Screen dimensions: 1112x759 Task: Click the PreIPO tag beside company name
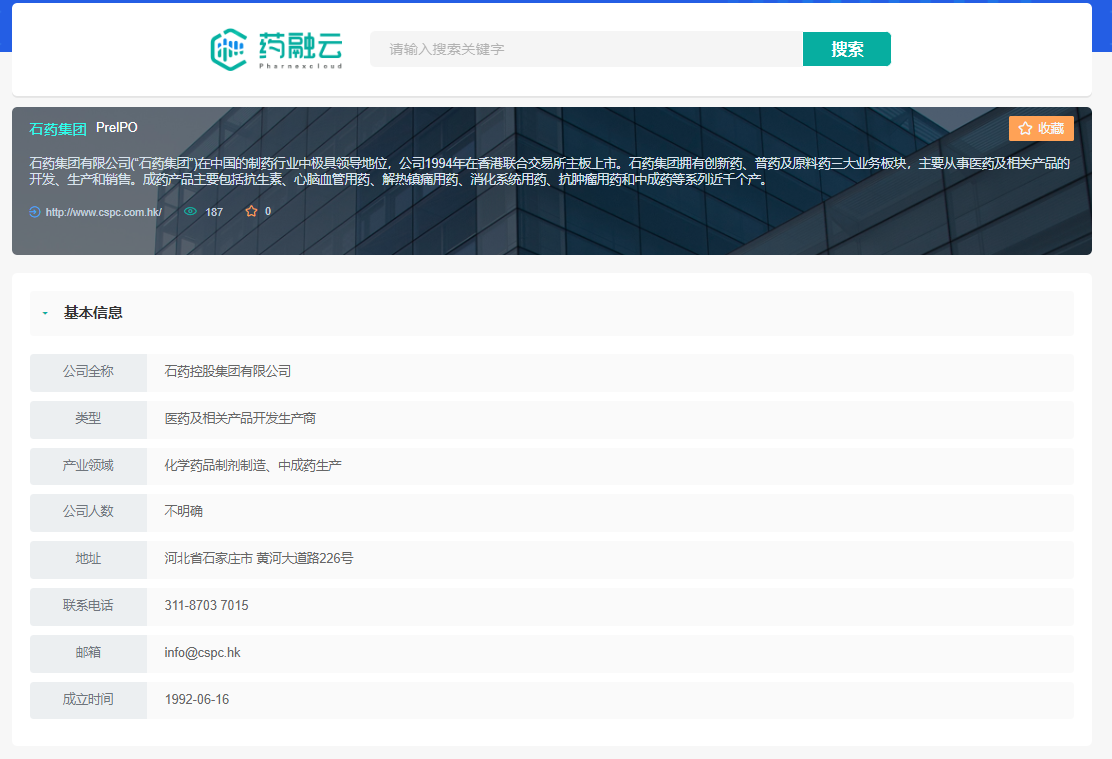117,128
